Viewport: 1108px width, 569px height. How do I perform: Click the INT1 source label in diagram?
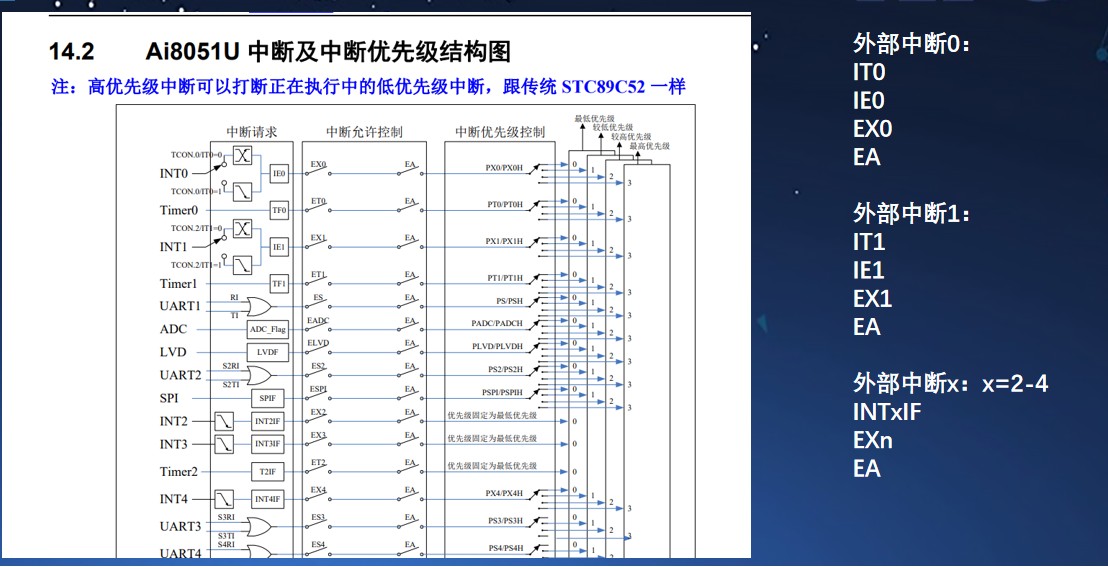click(174, 247)
